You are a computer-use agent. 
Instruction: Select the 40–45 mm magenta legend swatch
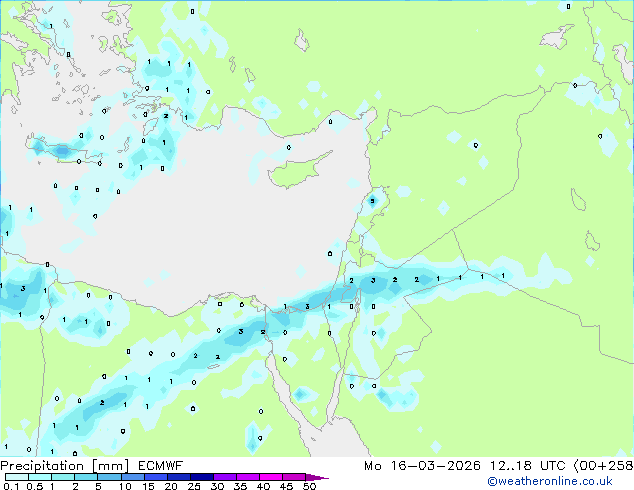click(271, 477)
